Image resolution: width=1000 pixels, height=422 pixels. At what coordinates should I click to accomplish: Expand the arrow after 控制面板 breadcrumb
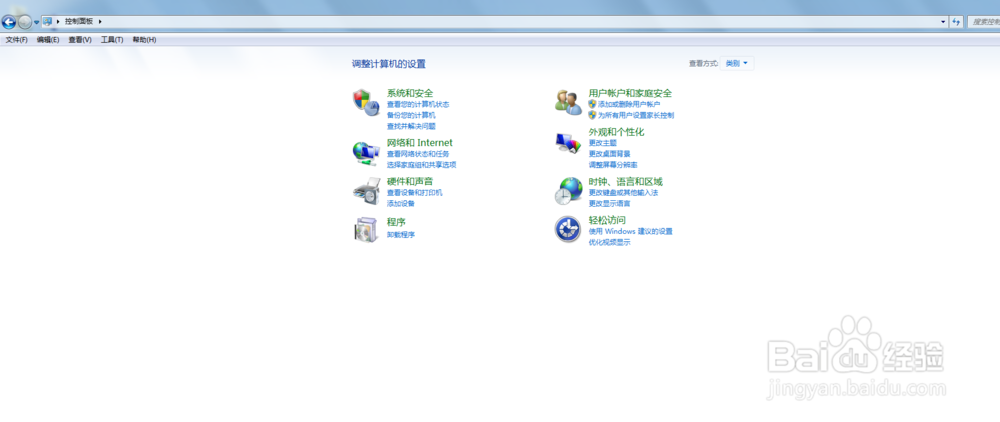click(100, 22)
